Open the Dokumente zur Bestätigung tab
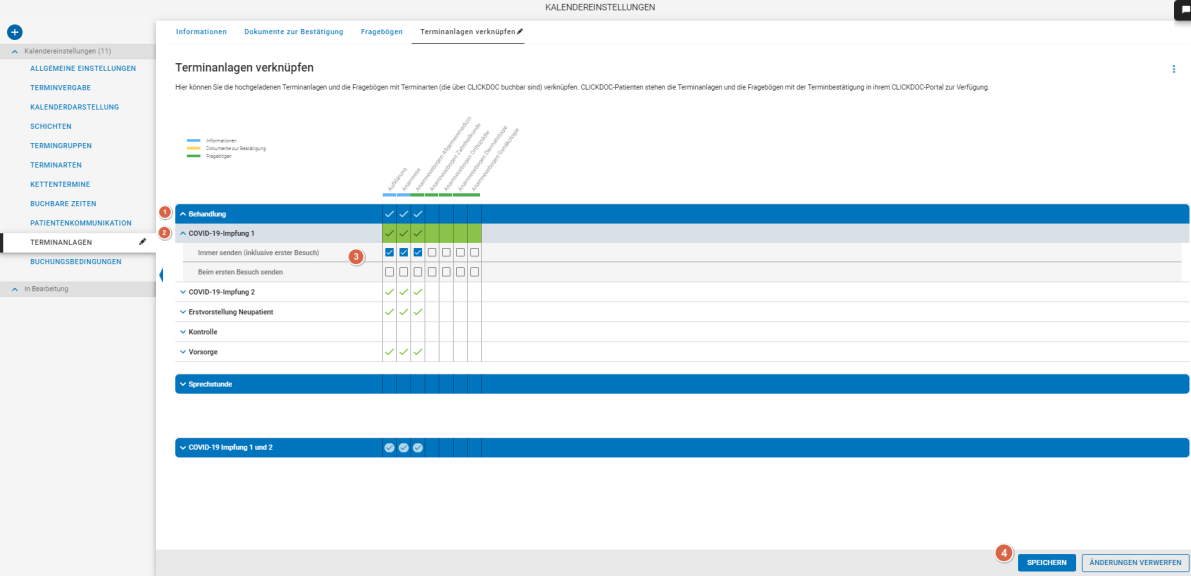Screen dimensions: 1191x576 click(x=293, y=32)
